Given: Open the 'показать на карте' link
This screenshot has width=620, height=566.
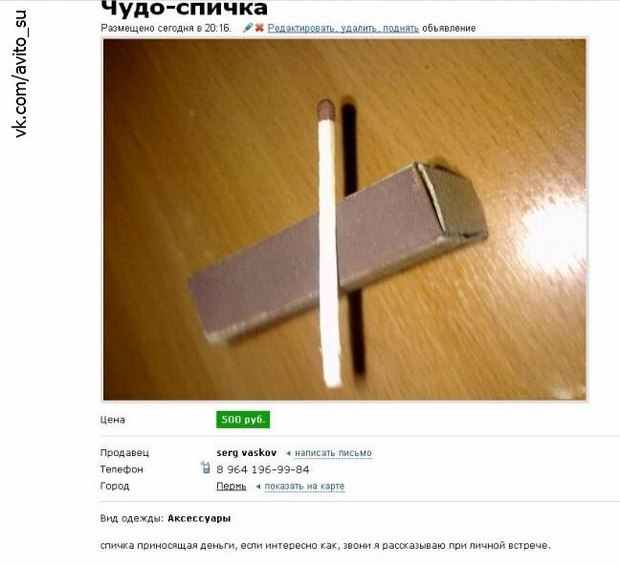Looking at the screenshot, I should 304,486.
